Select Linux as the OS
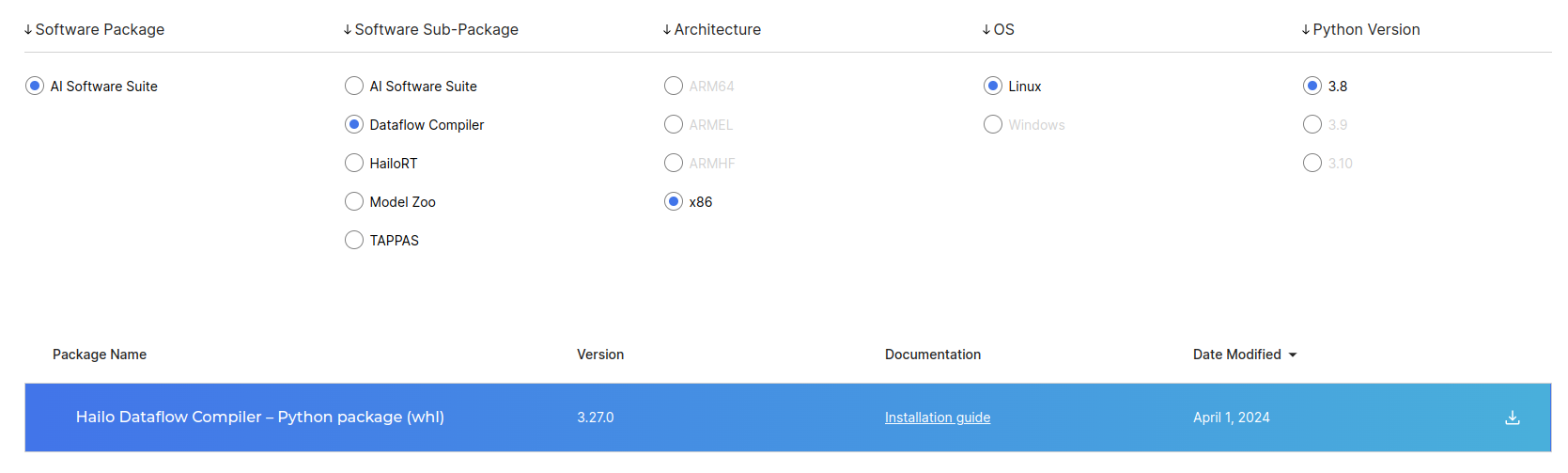This screenshot has height=473, width=1568. (993, 87)
